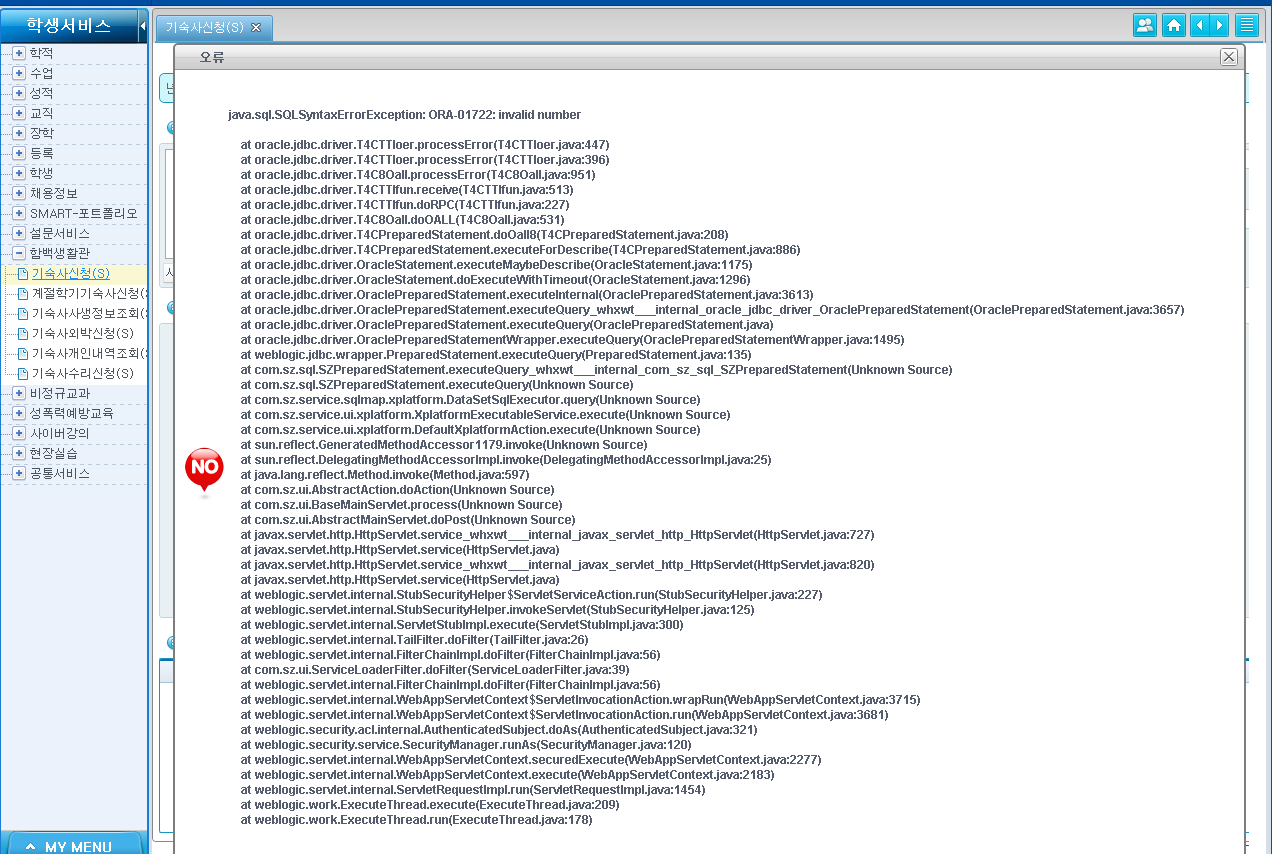Image resolution: width=1272 pixels, height=854 pixels.
Task: Close the 오류 error dialog
Action: tap(1229, 57)
